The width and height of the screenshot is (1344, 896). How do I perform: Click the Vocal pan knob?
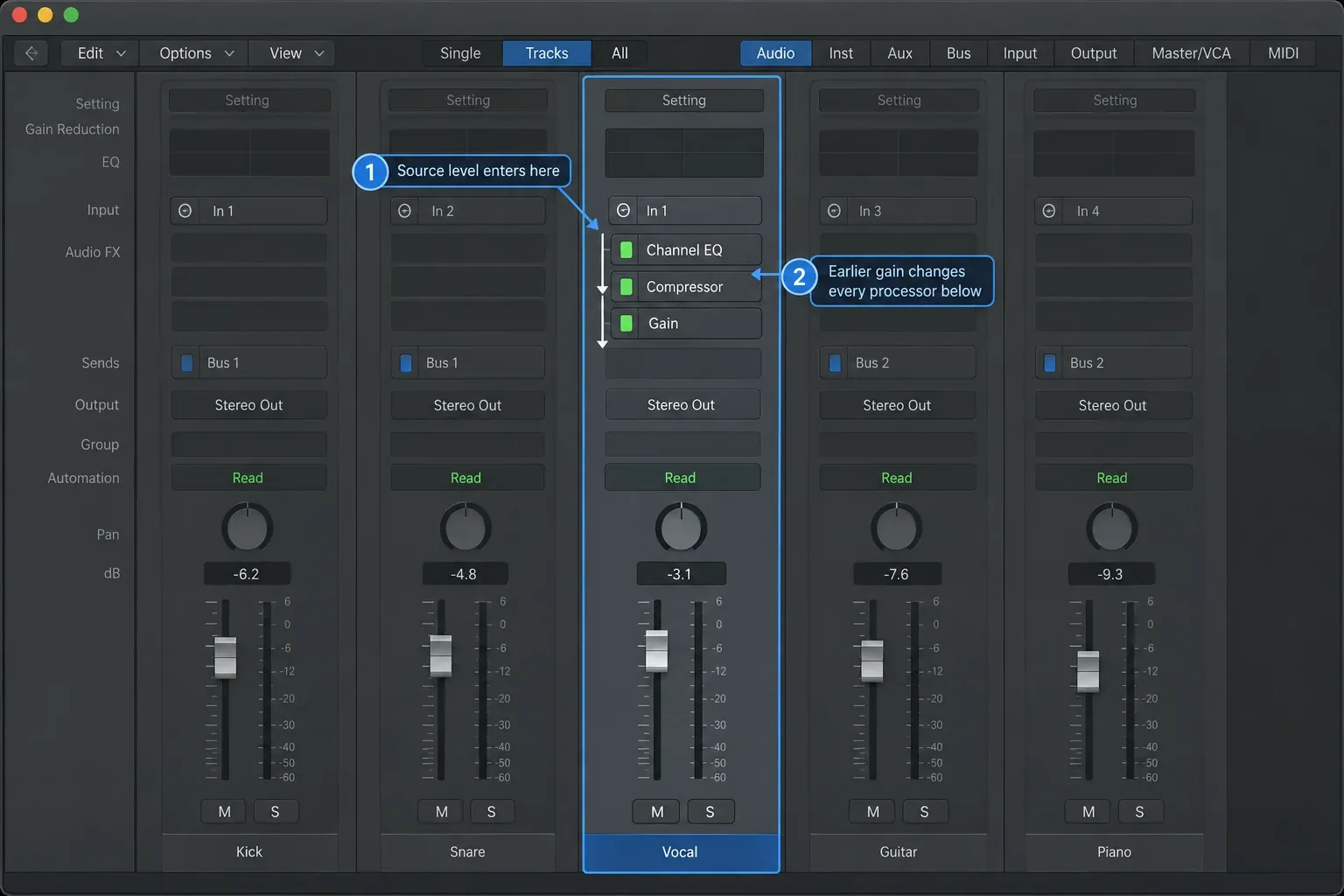(681, 528)
